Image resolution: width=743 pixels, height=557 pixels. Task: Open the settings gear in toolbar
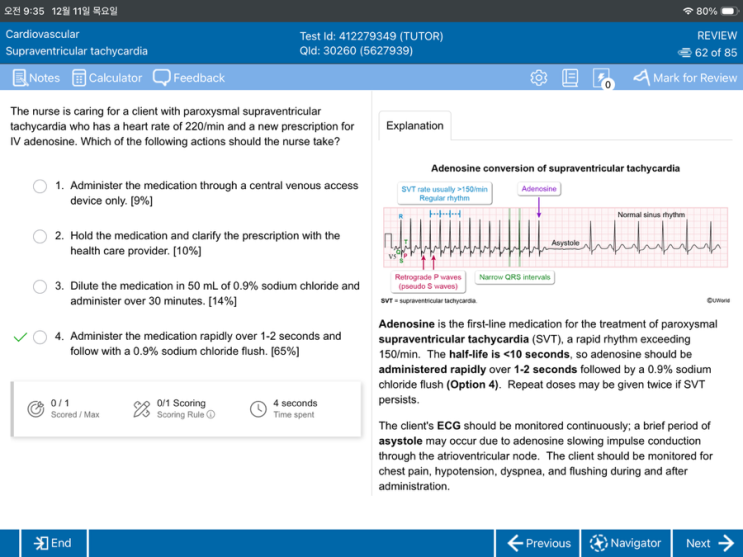pyautogui.click(x=538, y=78)
